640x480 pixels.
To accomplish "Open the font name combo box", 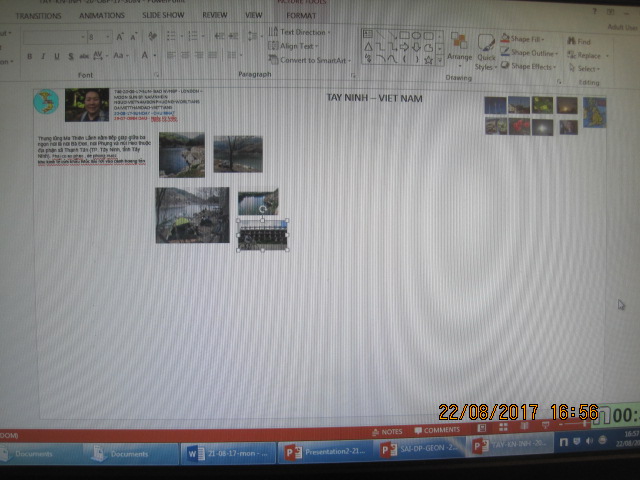I will [x=55, y=37].
